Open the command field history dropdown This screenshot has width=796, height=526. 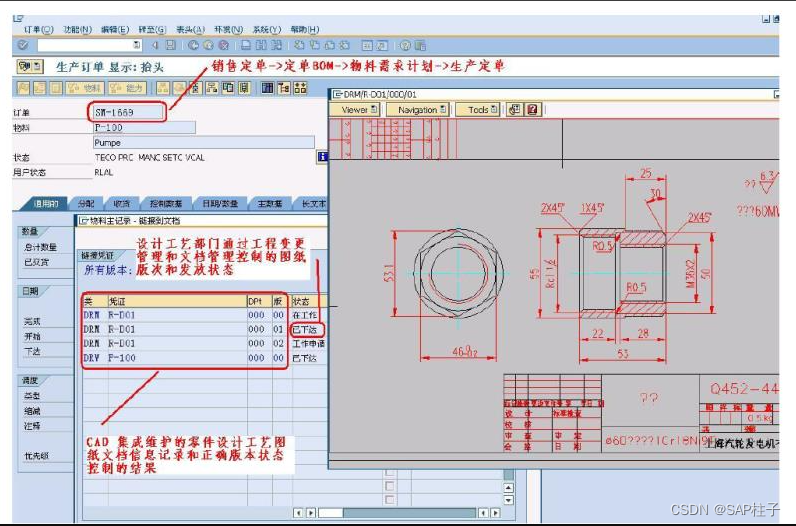[137, 45]
